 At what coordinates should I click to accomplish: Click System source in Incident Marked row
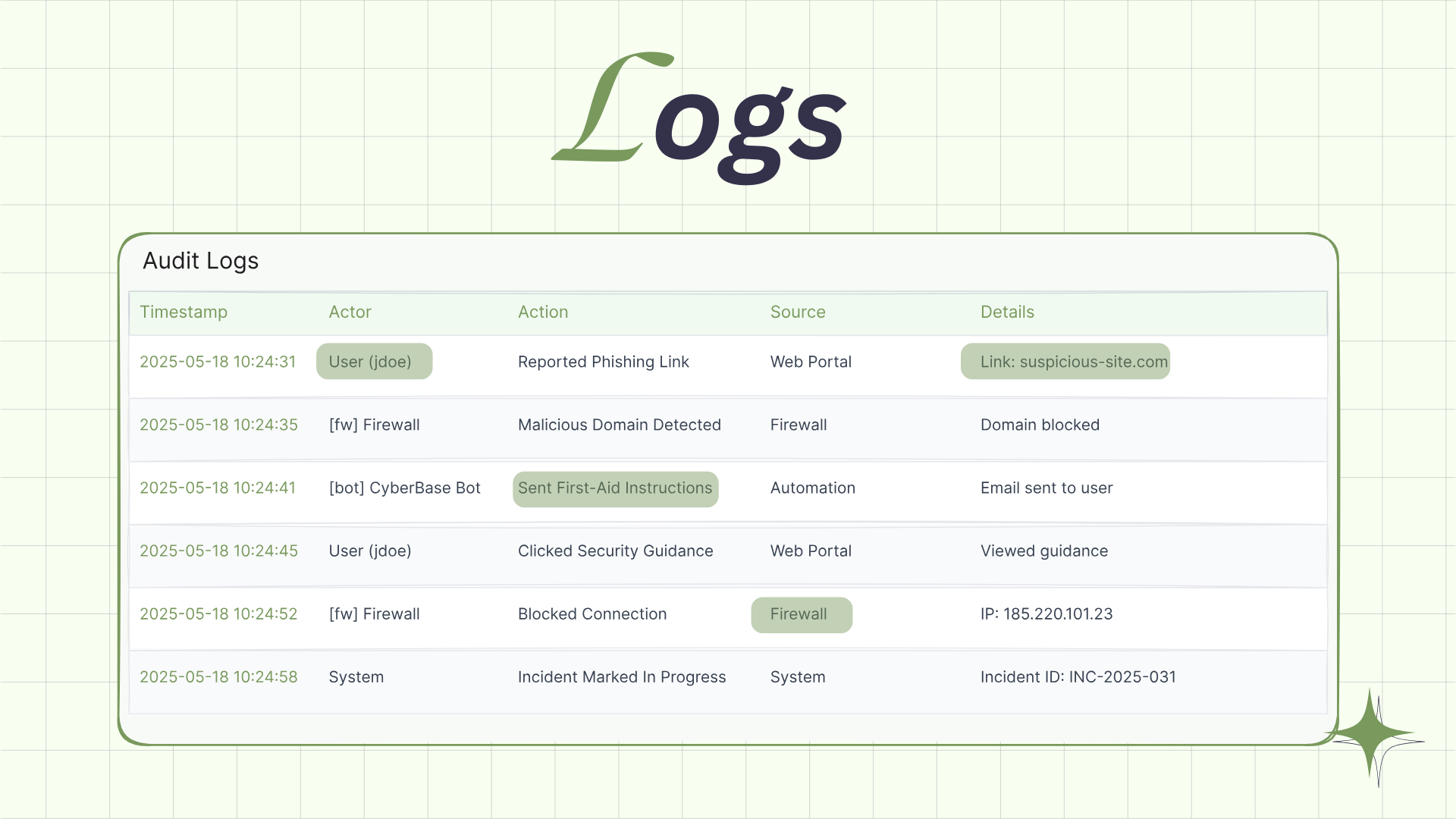click(x=798, y=677)
